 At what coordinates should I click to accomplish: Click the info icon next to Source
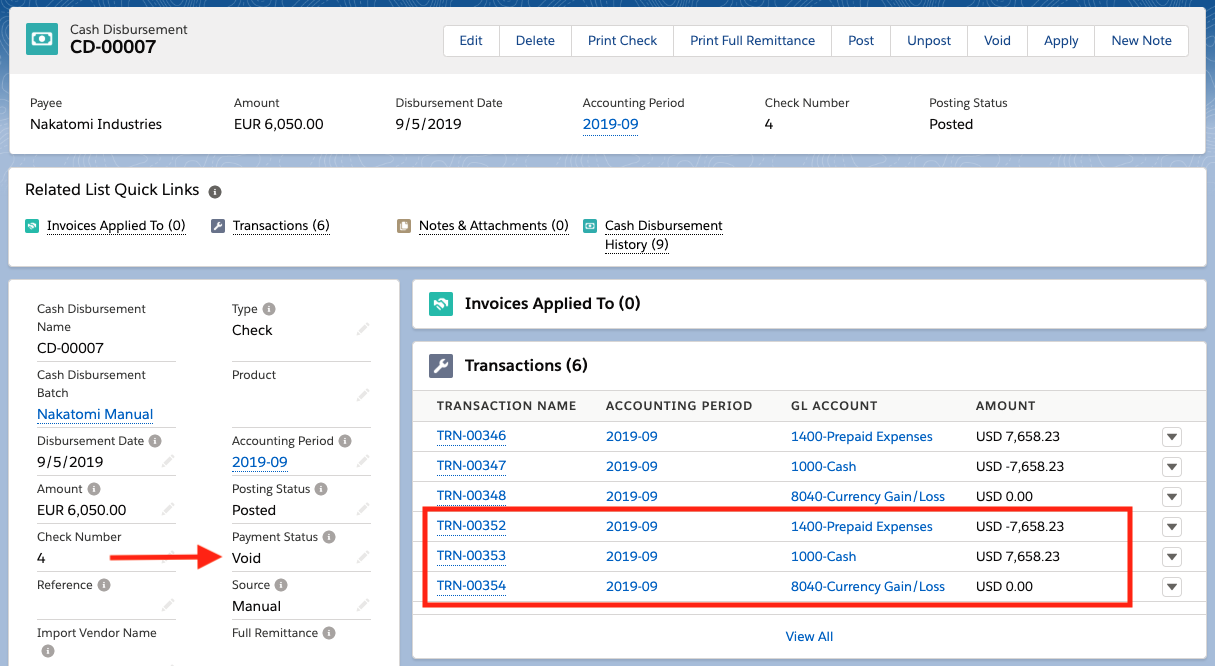pos(281,585)
